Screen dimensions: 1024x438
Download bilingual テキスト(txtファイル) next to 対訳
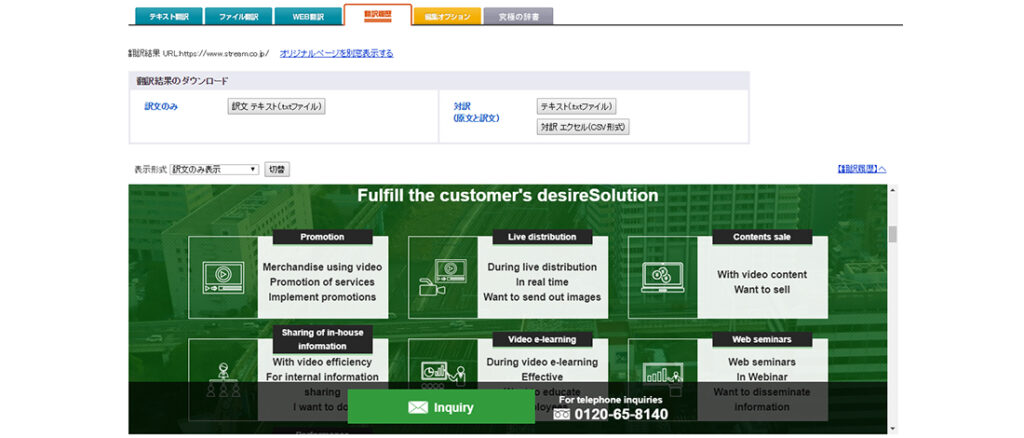point(576,106)
